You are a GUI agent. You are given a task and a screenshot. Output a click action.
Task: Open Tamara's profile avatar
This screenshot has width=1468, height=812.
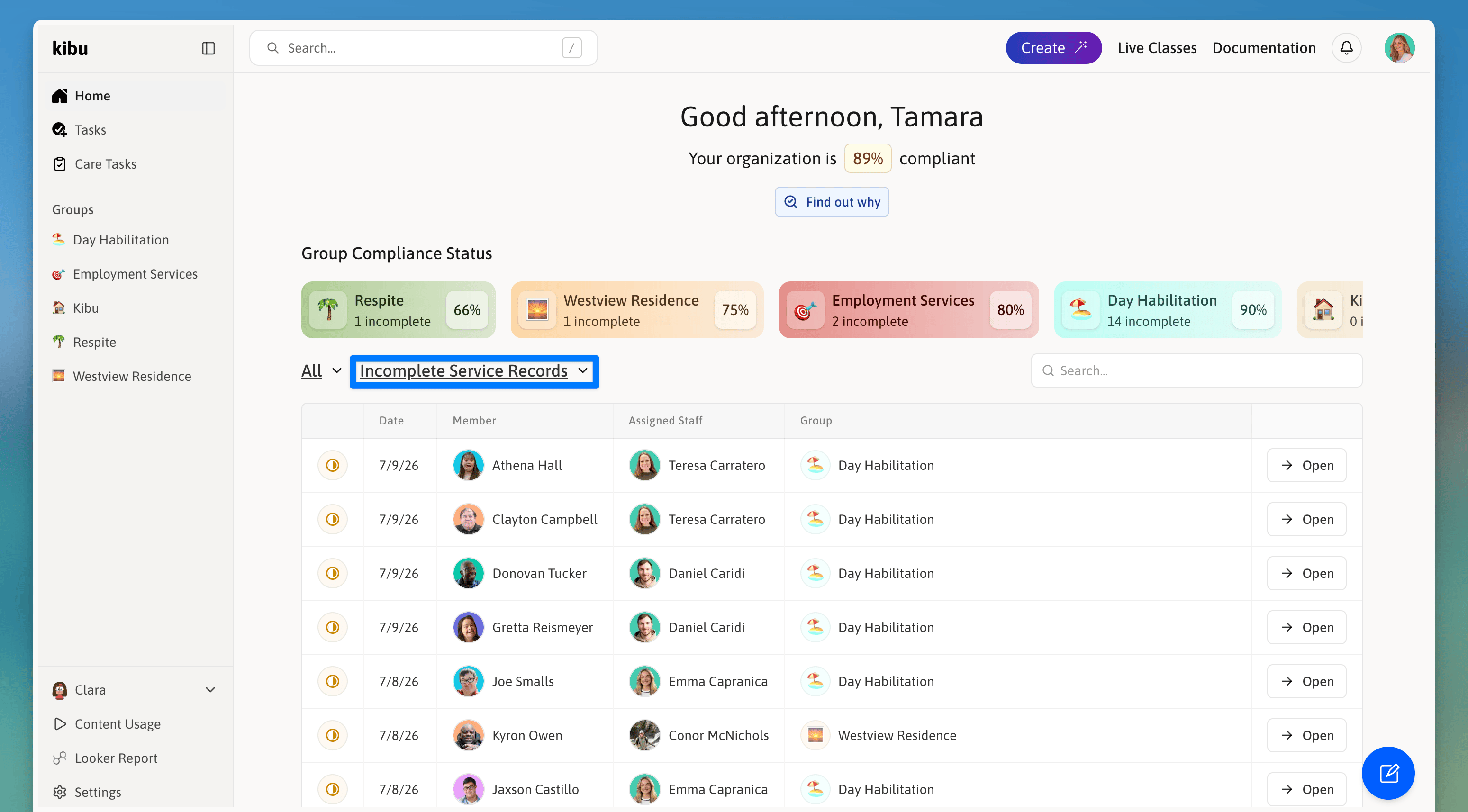pyautogui.click(x=1399, y=48)
